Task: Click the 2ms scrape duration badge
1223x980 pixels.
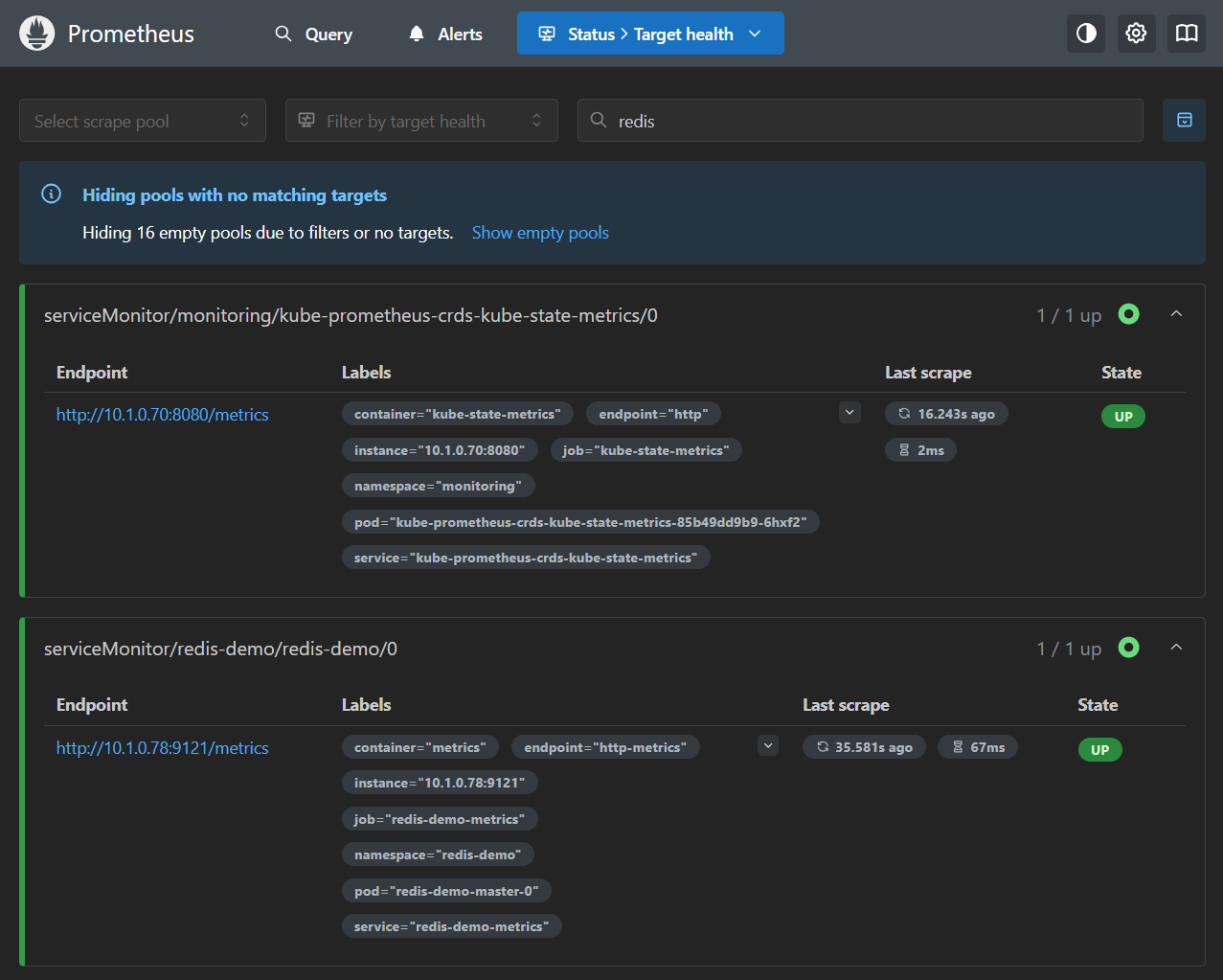Action: (920, 450)
